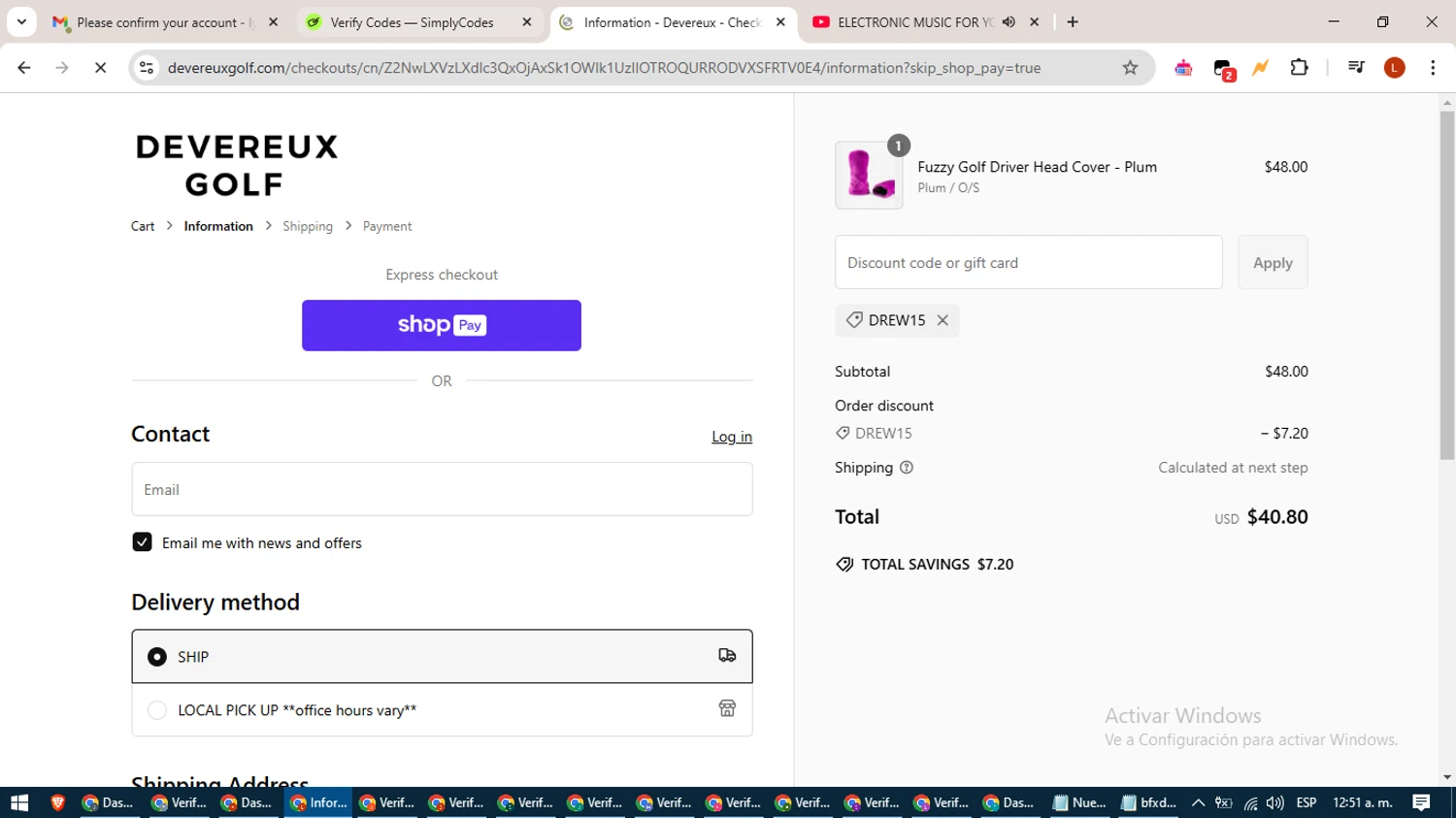Click the Total amount $40.80
1456x818 pixels.
(1277, 517)
